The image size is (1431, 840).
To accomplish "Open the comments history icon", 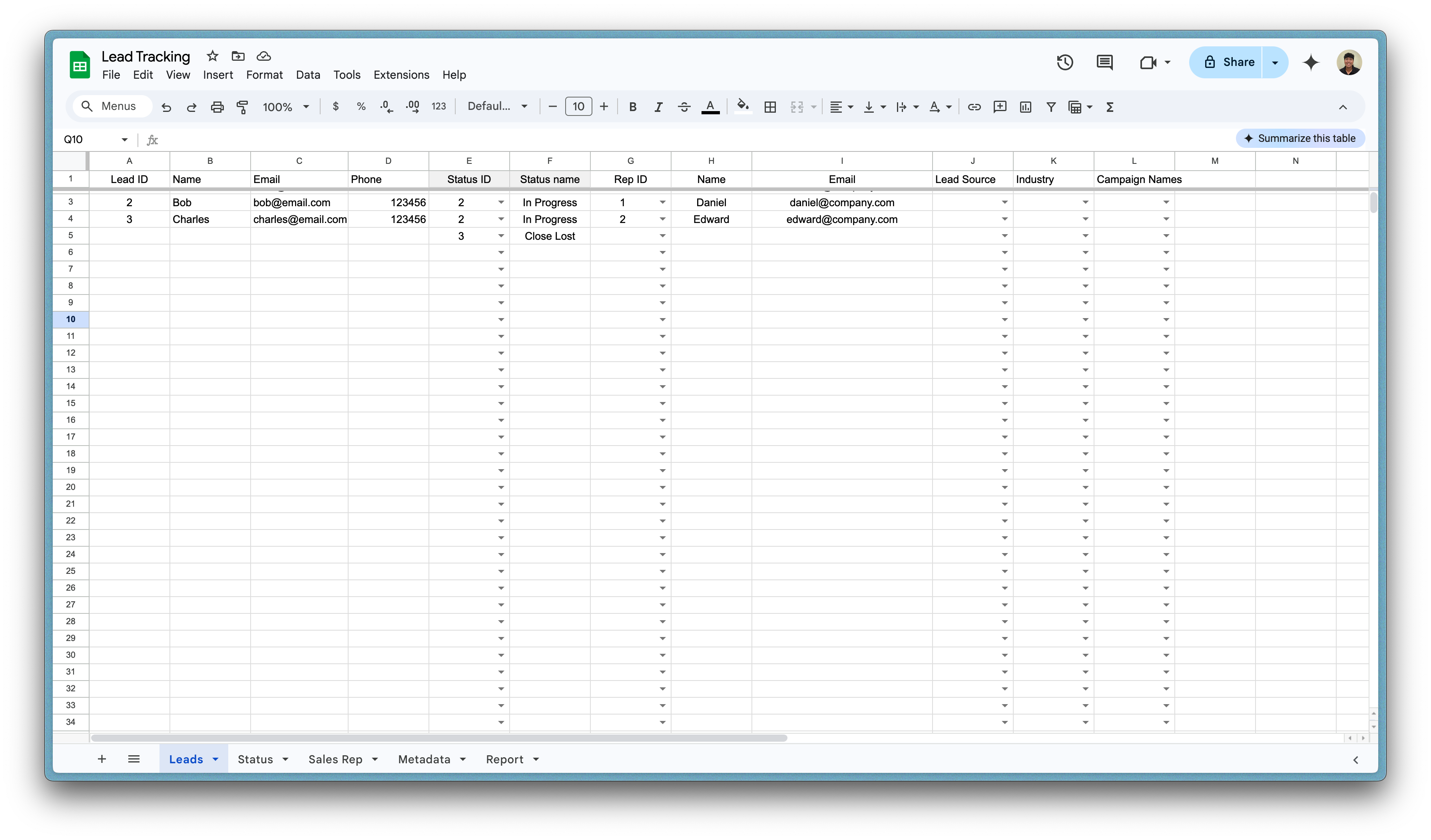I will pos(1104,62).
